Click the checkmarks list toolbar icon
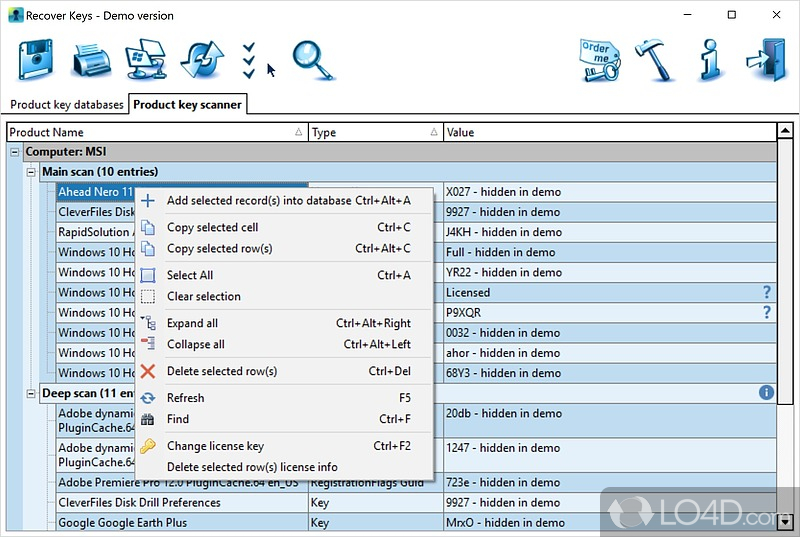The width and height of the screenshot is (800, 537). click(x=250, y=60)
